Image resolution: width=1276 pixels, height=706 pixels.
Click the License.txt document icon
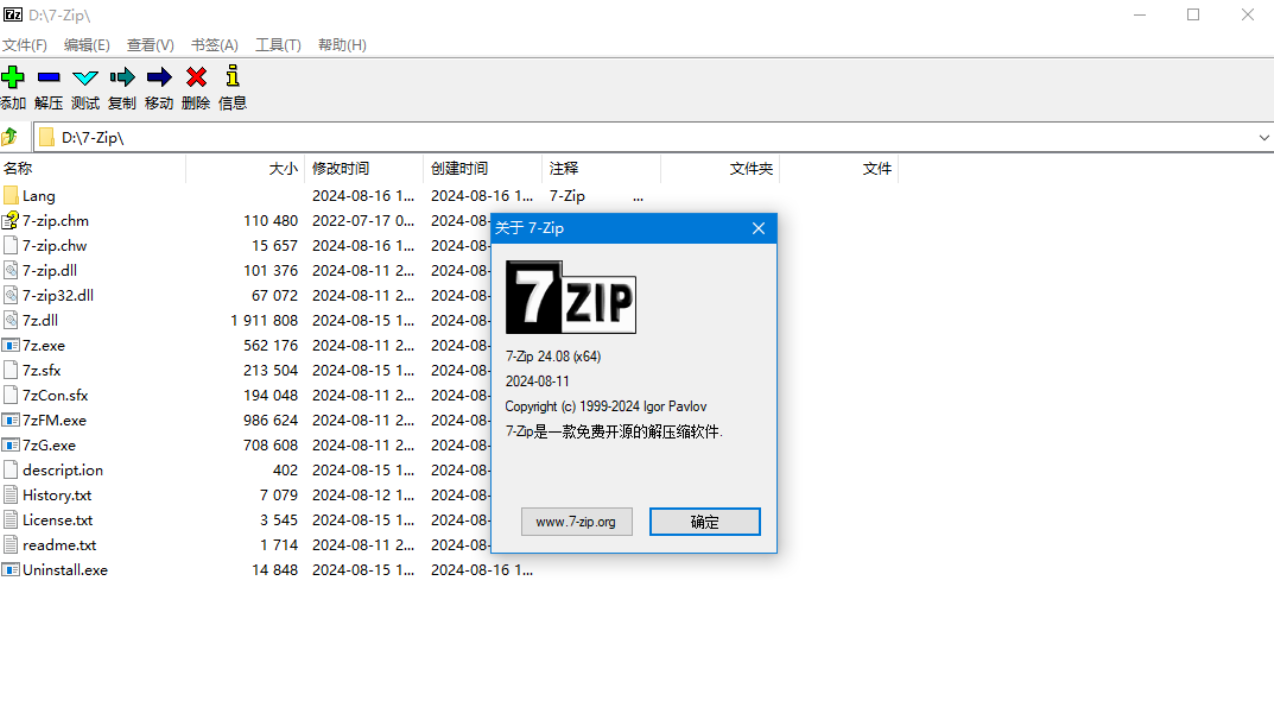(11, 520)
